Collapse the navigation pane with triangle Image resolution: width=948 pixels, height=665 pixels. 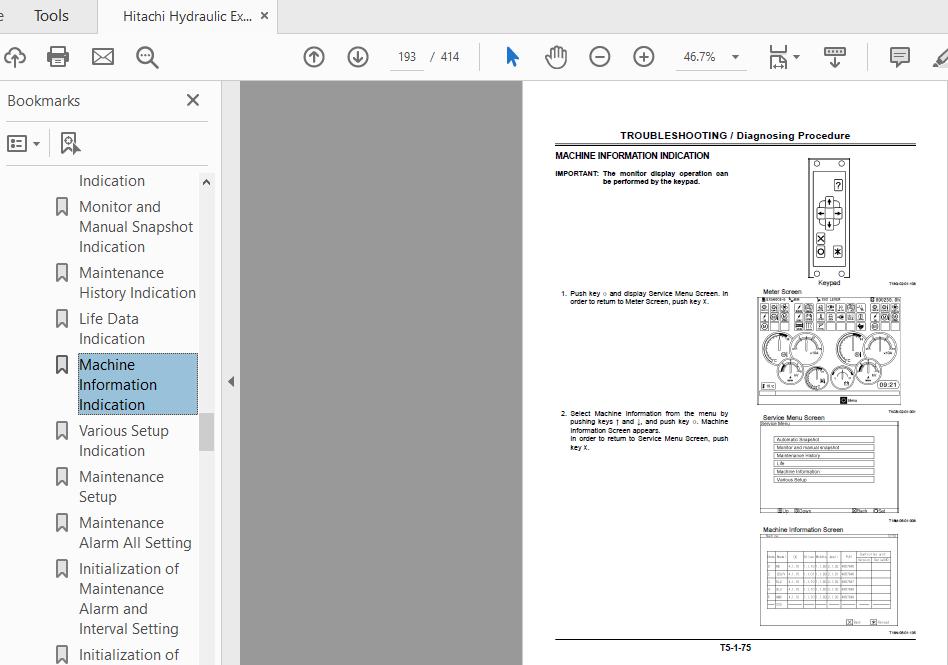coord(231,381)
